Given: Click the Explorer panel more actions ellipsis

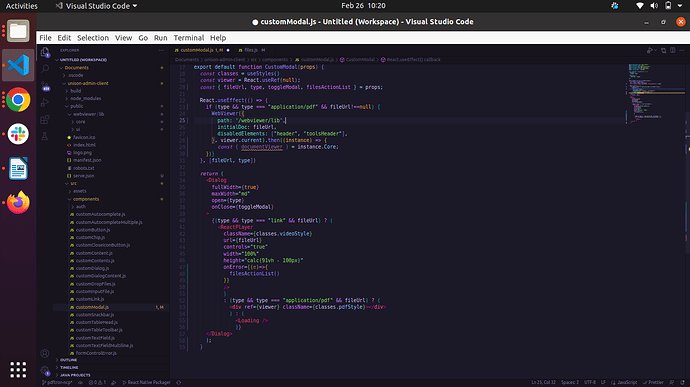Looking at the screenshot, I should coord(161,50).
